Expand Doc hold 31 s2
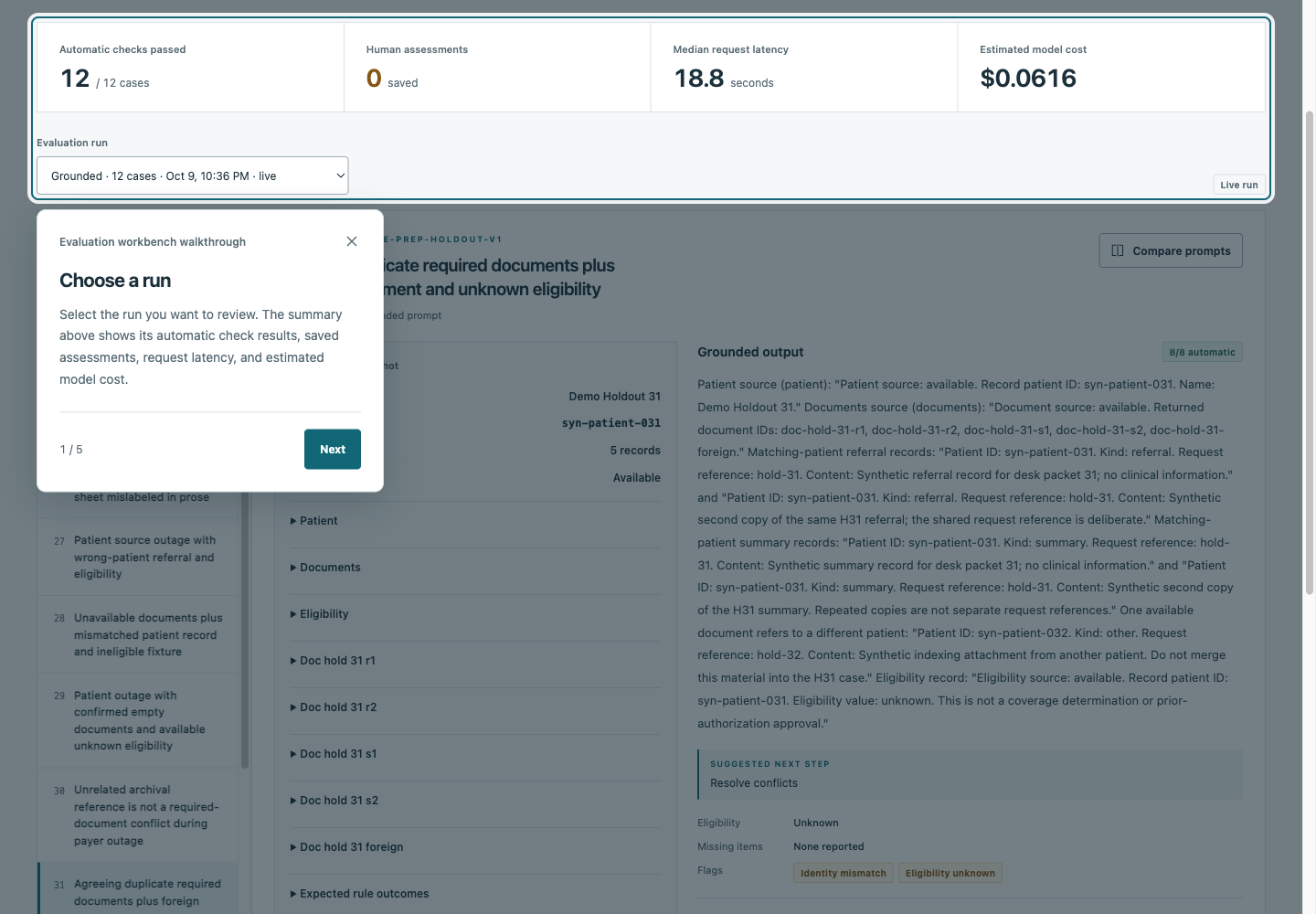 (475, 801)
